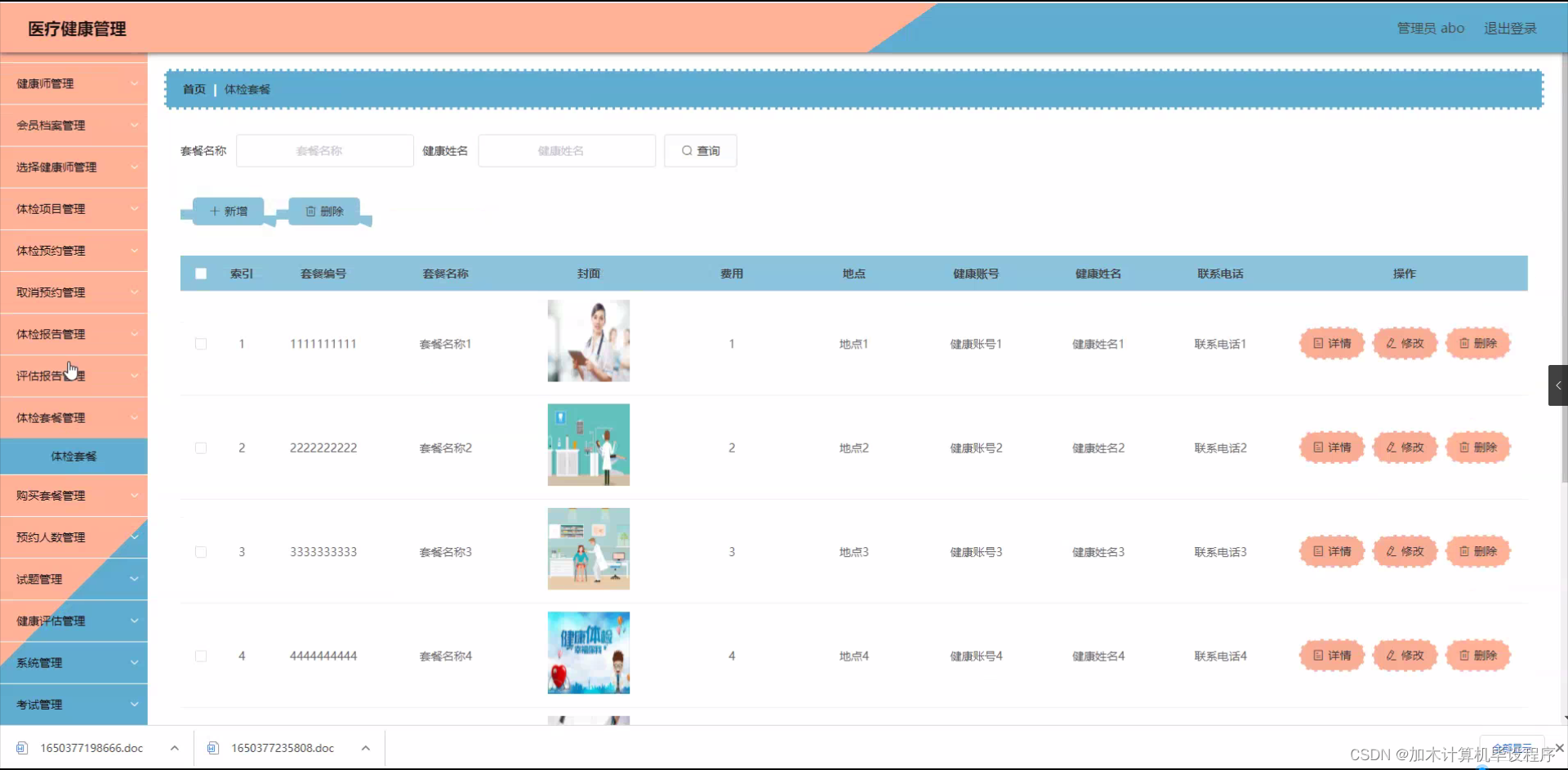Open 详情 for 套餐名称4 row
1568x770 pixels.
pyautogui.click(x=1332, y=656)
